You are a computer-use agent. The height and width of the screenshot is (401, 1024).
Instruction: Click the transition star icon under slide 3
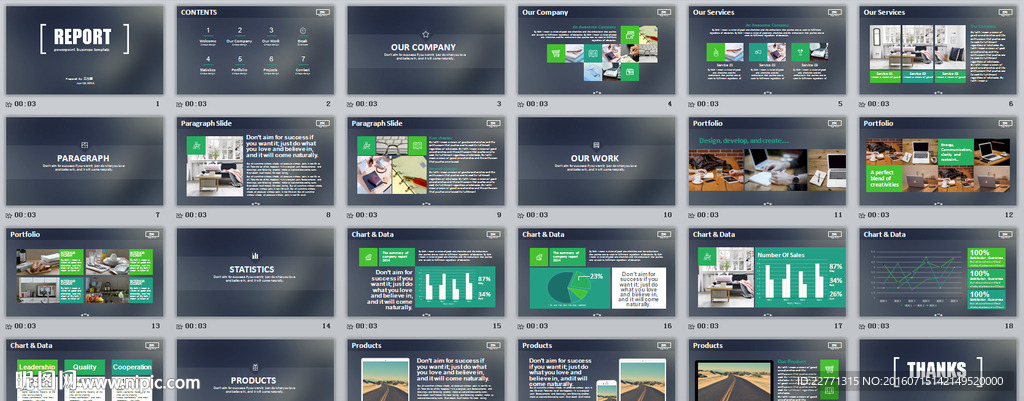click(350, 104)
